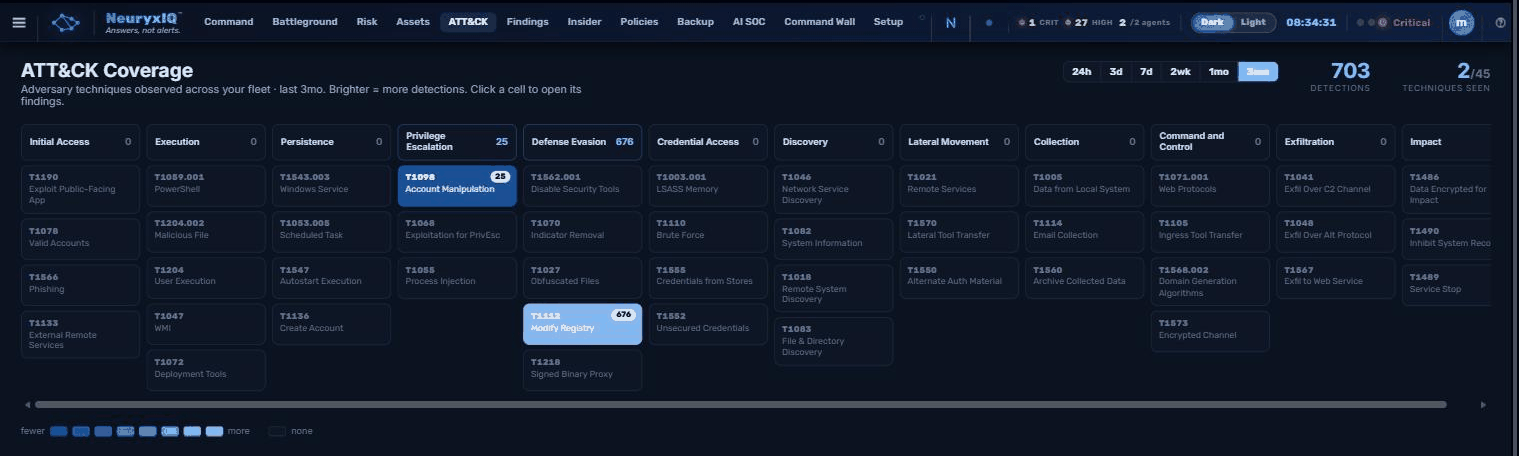Open T1003.001 LSASS Memory cell
The width and height of the screenshot is (1519, 456).
(708, 186)
